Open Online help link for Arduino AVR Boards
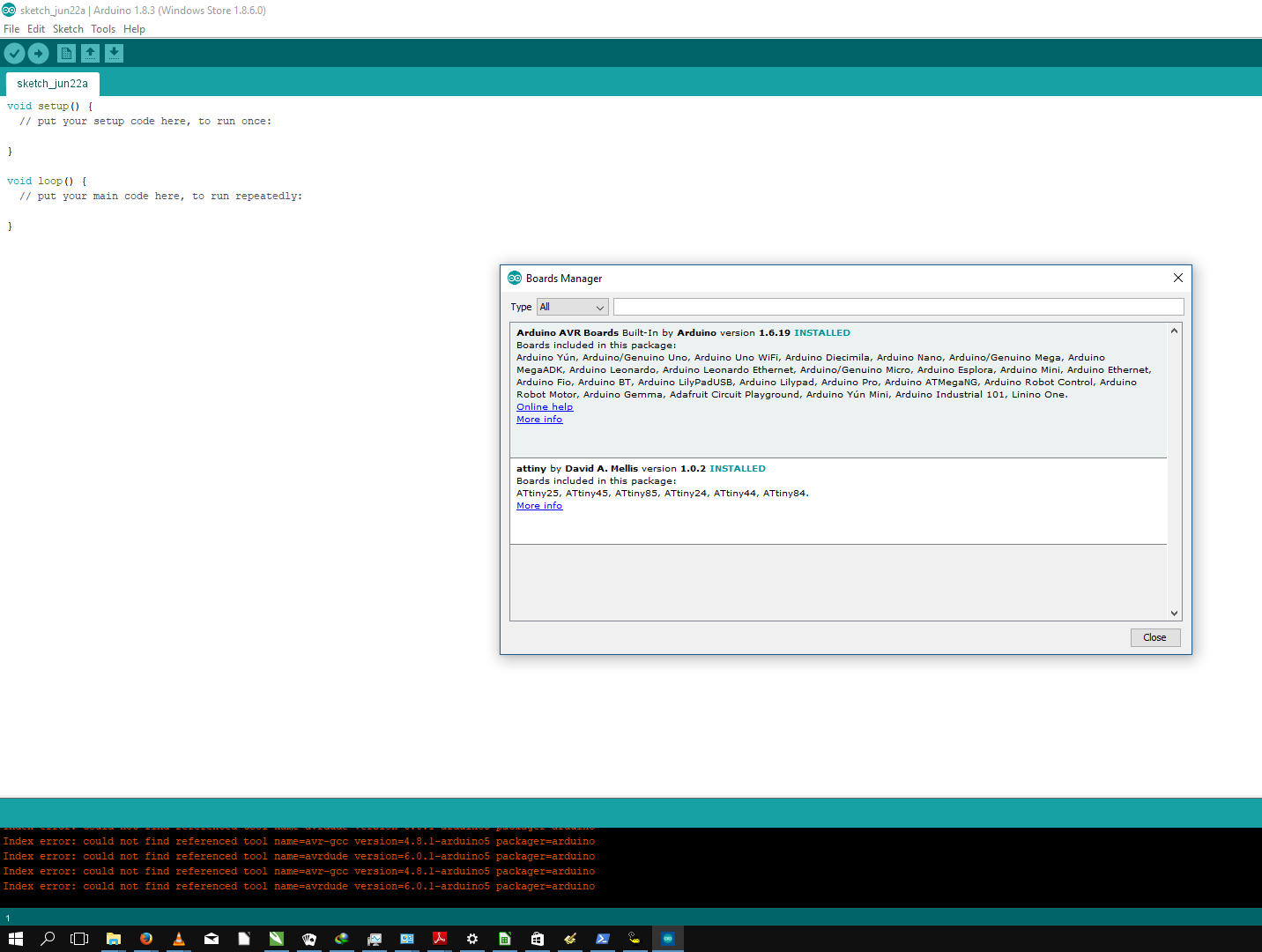 click(x=545, y=407)
